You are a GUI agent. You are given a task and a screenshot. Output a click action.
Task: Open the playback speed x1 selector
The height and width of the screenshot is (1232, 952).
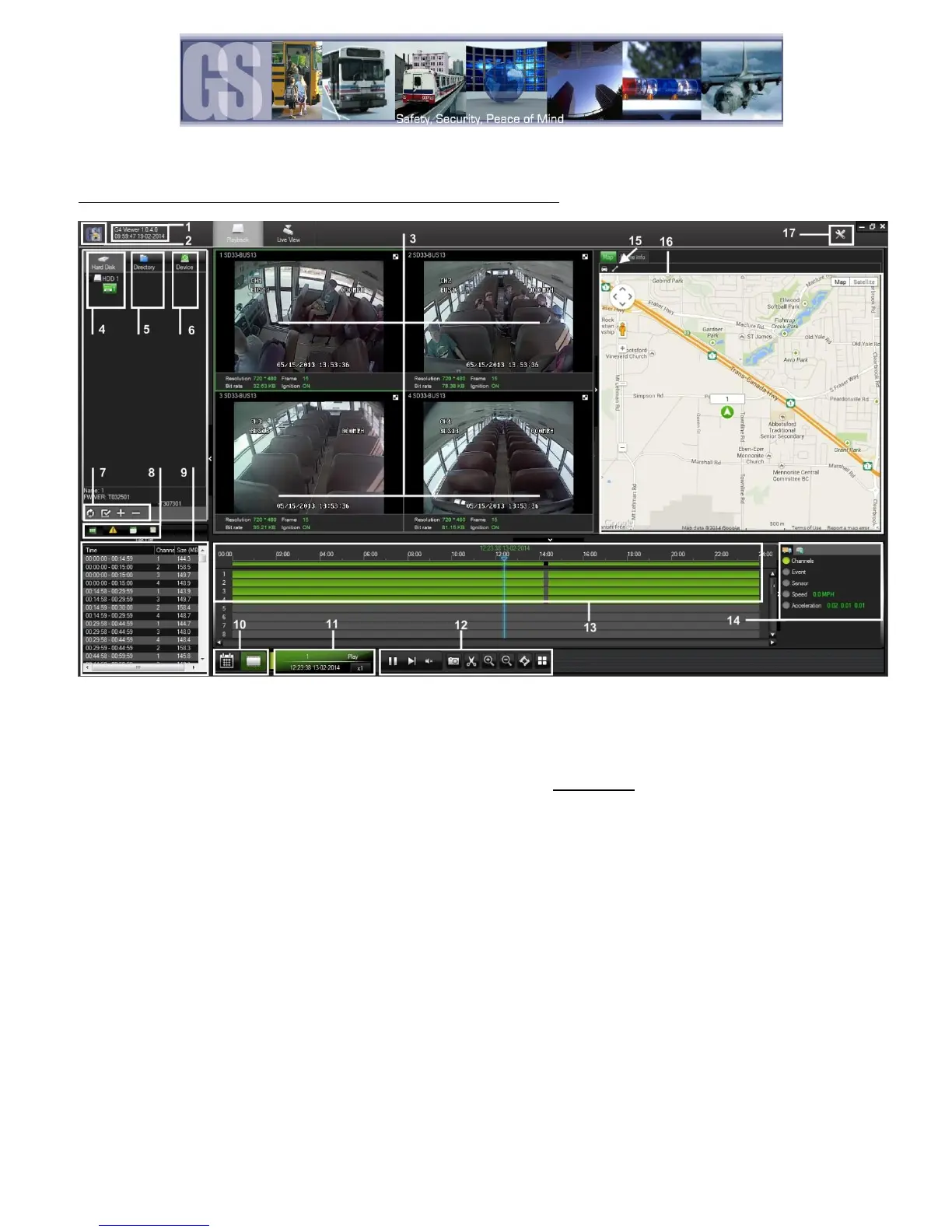[360, 668]
